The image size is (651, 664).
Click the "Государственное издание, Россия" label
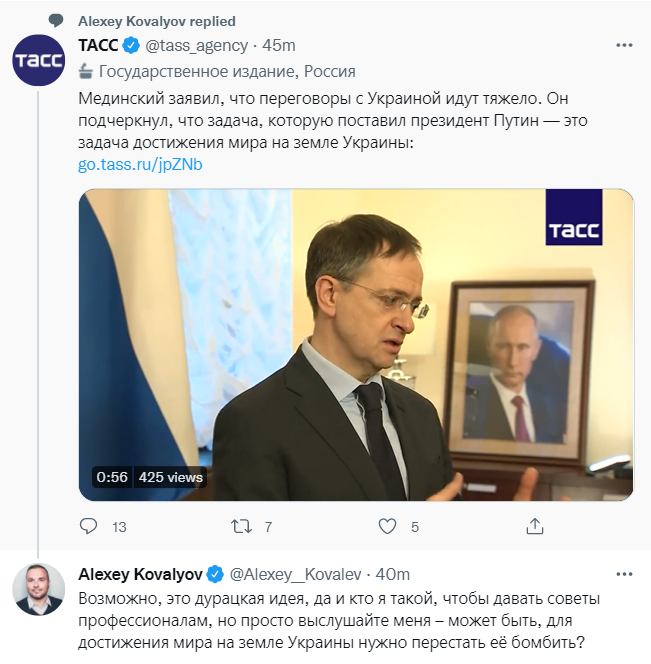(x=225, y=72)
